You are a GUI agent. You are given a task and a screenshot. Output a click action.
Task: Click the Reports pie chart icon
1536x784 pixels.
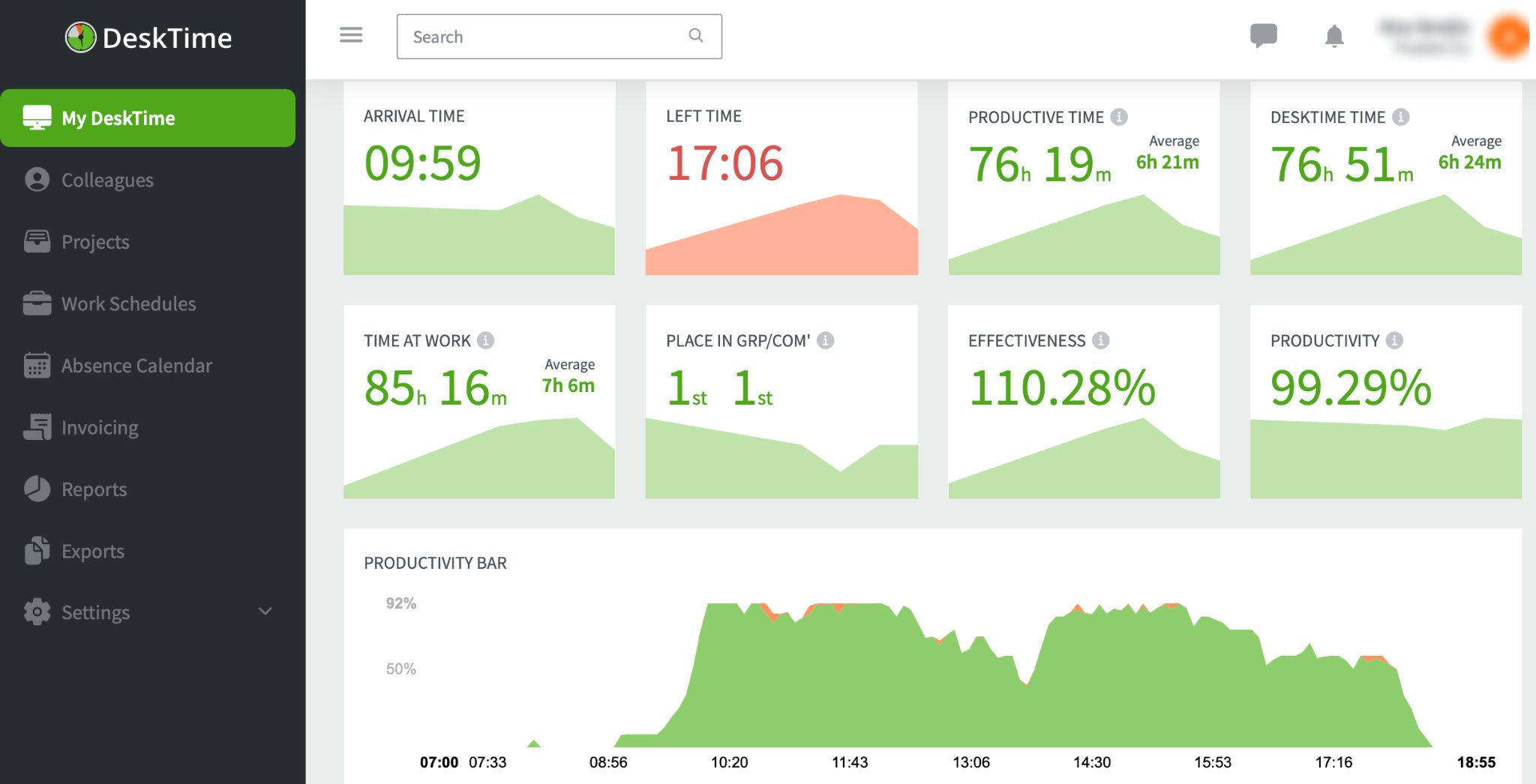click(x=37, y=489)
